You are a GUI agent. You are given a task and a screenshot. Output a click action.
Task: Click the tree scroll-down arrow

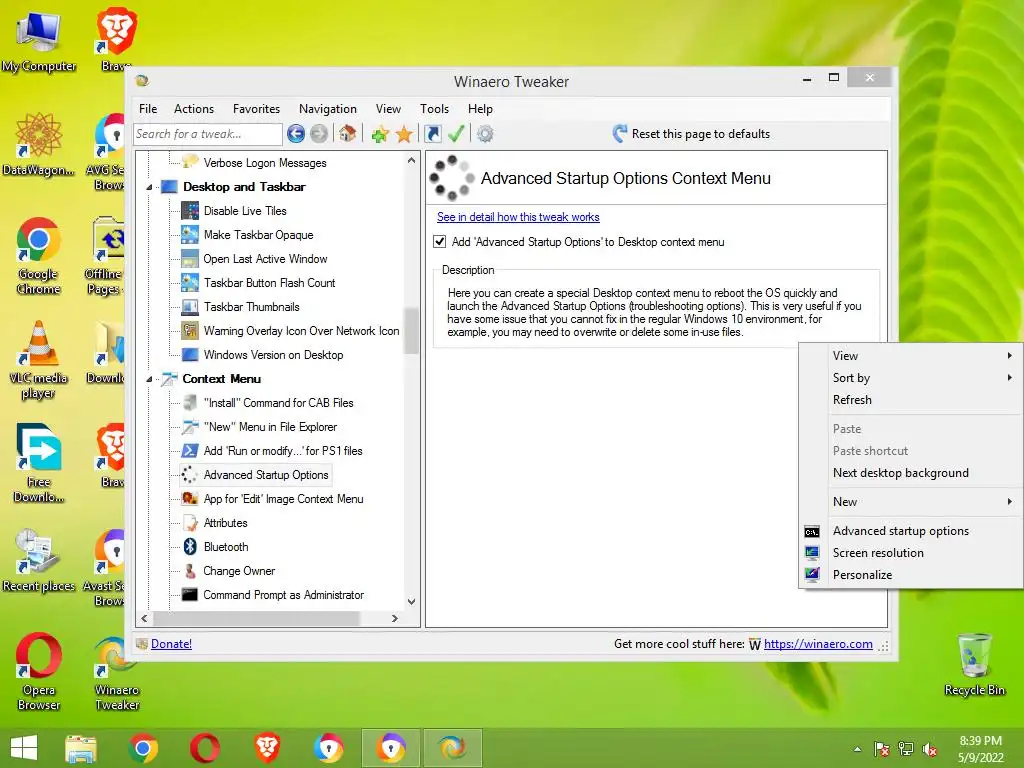click(x=411, y=601)
